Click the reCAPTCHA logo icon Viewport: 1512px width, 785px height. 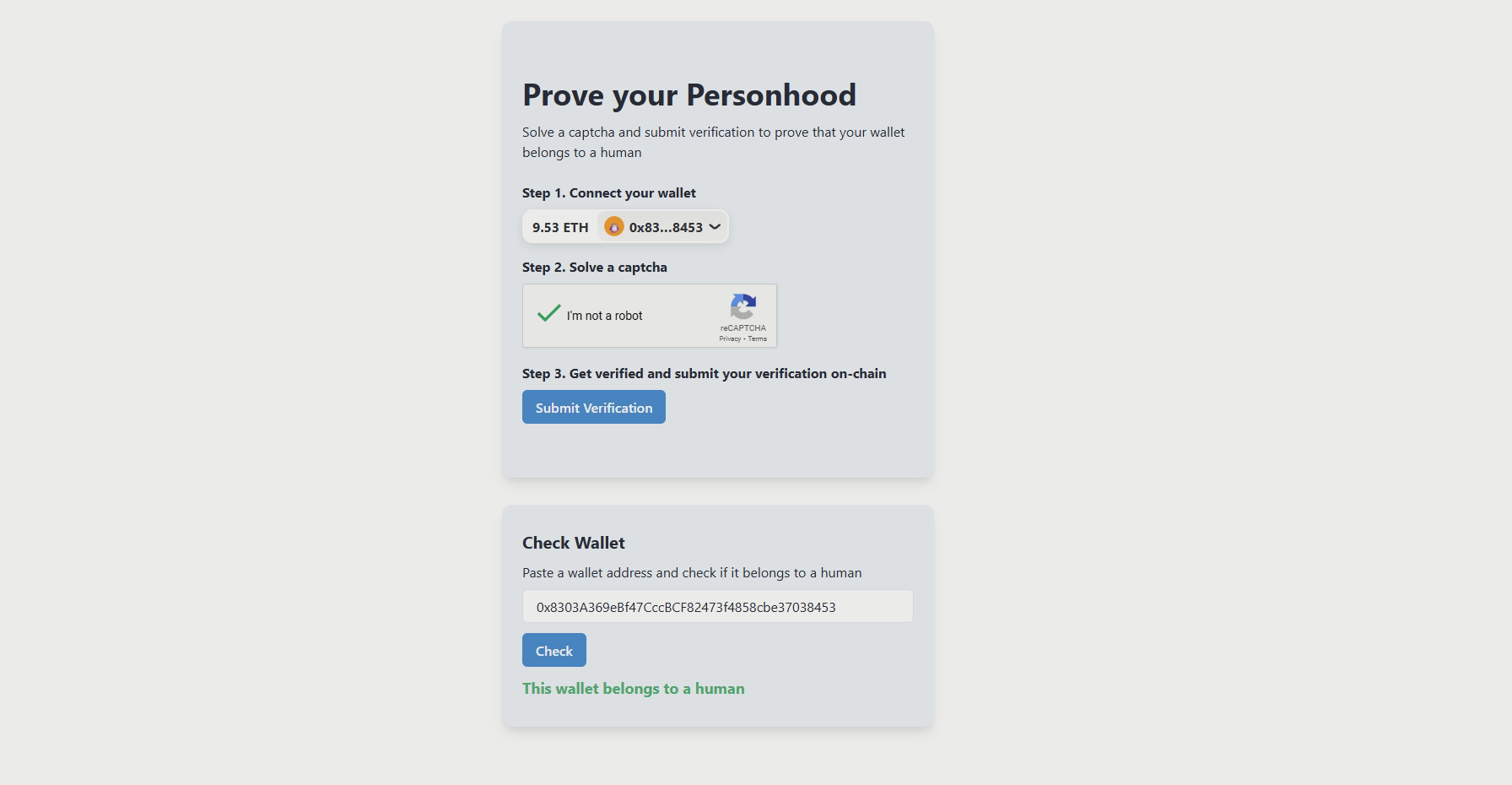743,307
